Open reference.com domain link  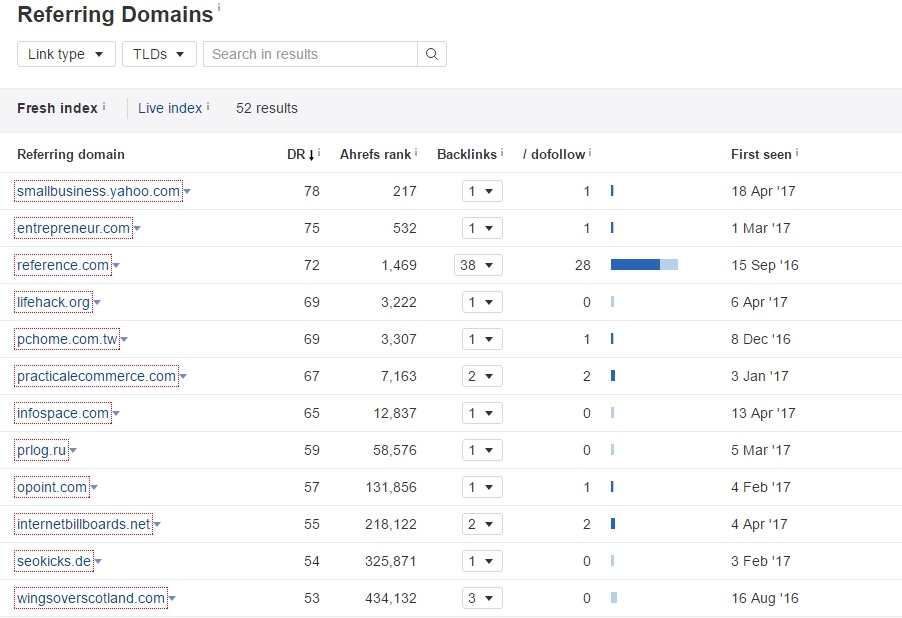tap(63, 265)
